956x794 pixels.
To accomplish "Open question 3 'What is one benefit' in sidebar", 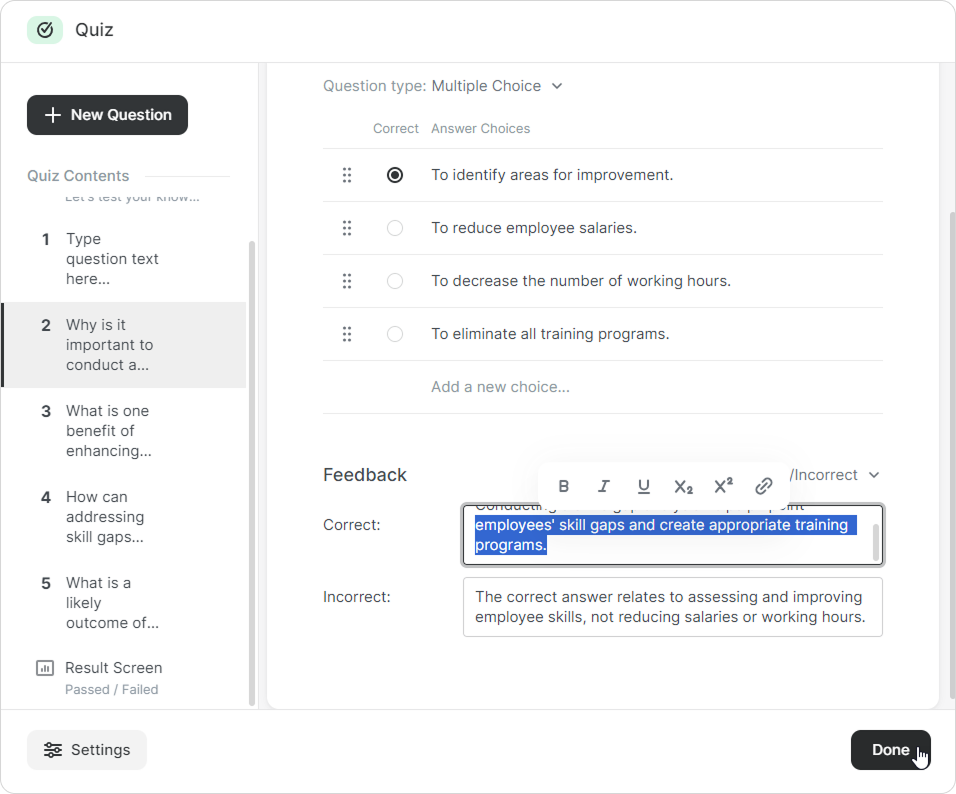I will coord(108,431).
